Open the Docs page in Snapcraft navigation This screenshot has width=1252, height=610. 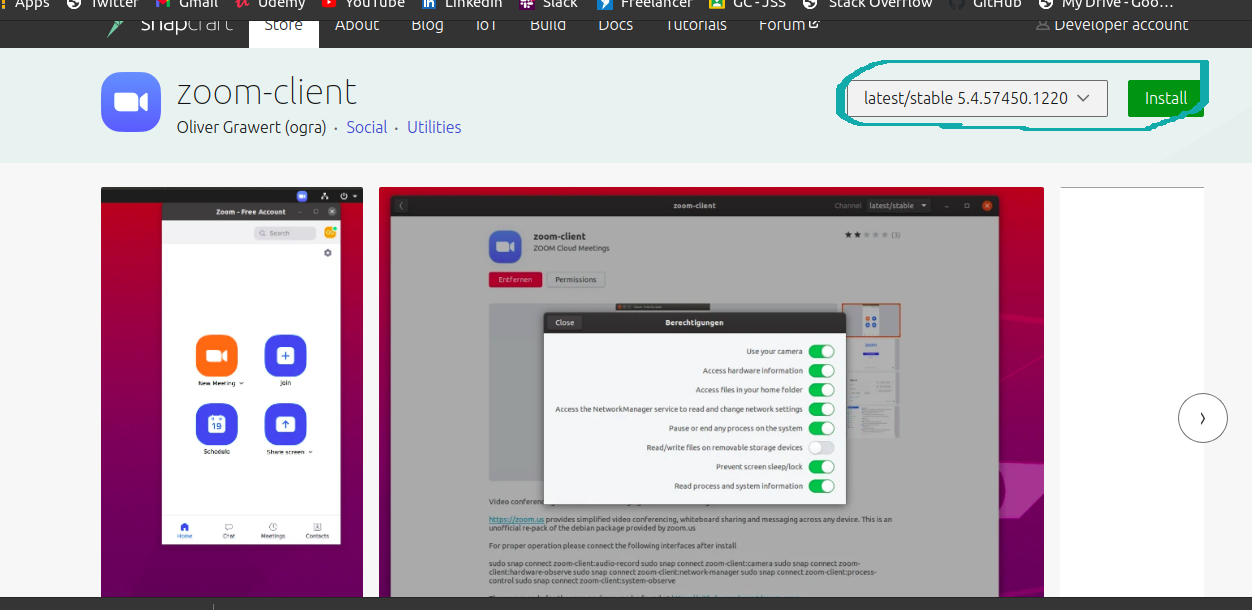[x=615, y=24]
